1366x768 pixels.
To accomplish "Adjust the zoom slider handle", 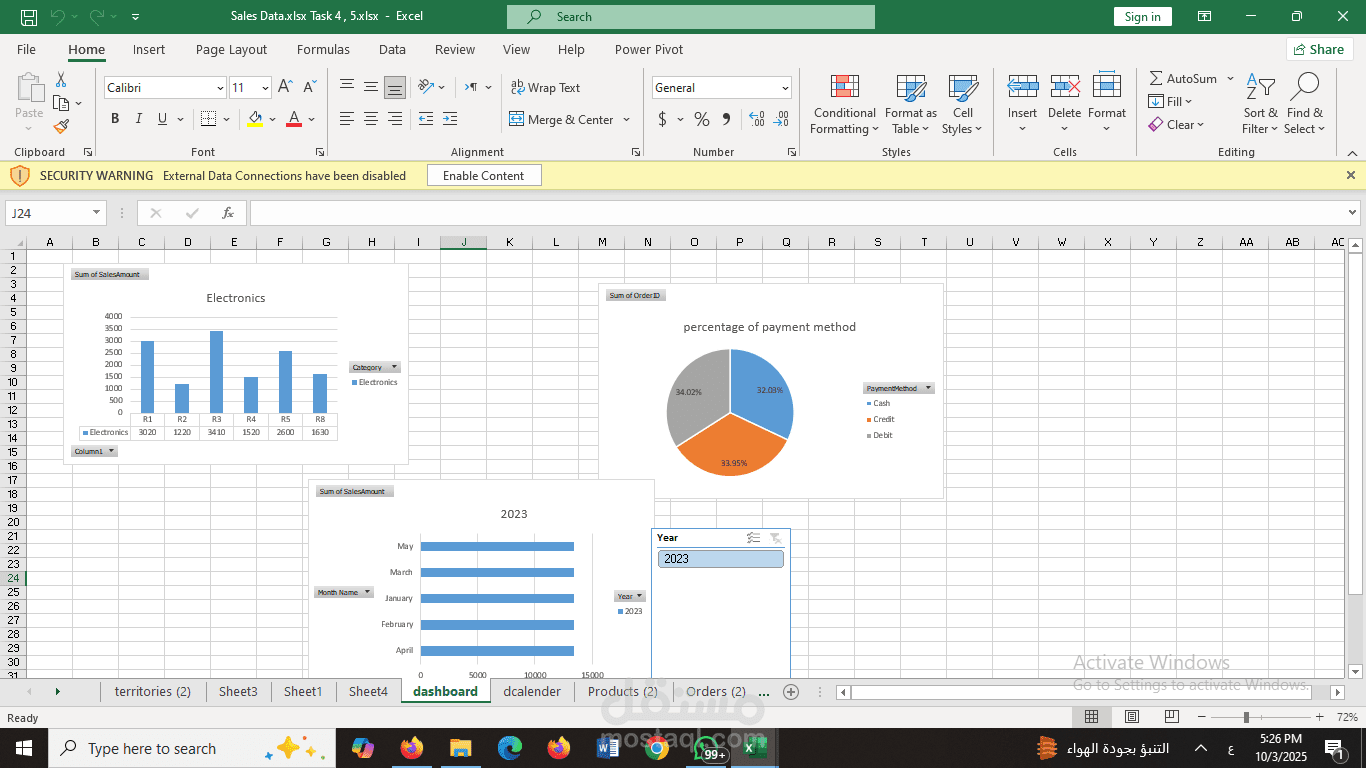I will coord(1246,717).
